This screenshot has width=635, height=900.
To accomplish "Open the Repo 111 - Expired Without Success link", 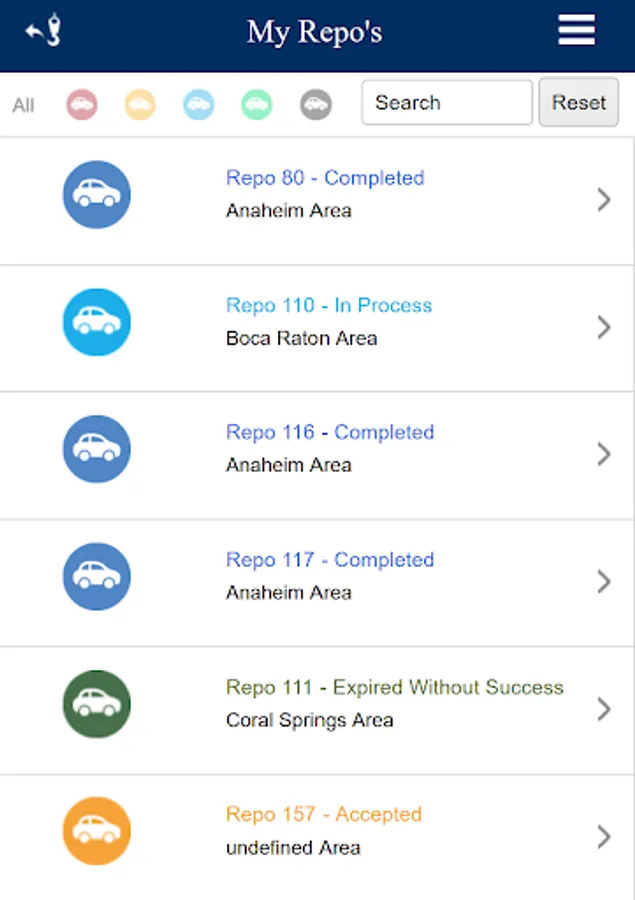I will coord(394,687).
